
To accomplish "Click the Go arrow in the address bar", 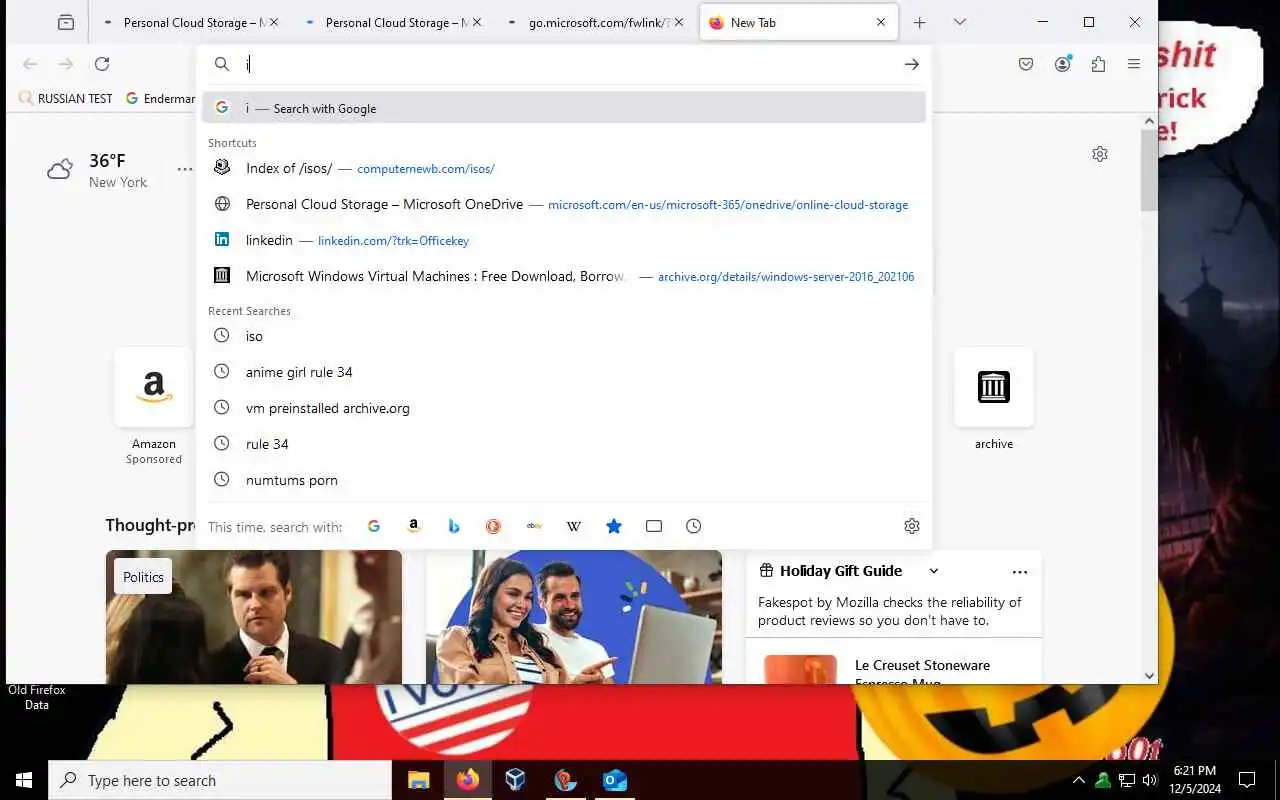I will pyautogui.click(x=911, y=64).
